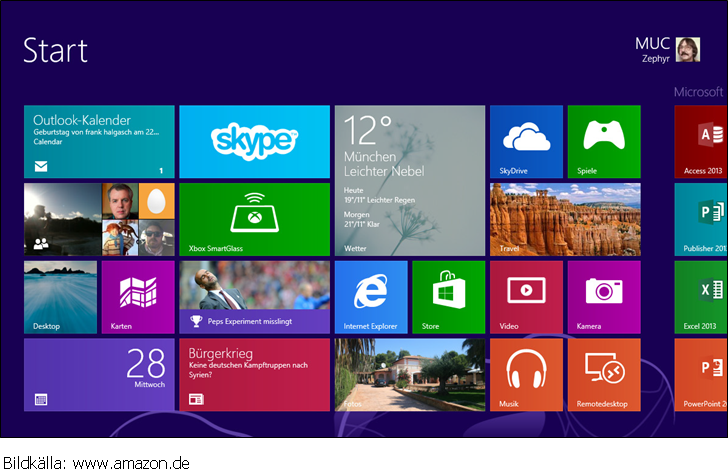Image resolution: width=728 pixels, height=476 pixels.
Task: Open SkyDrive cloud tile
Action: 526,141
